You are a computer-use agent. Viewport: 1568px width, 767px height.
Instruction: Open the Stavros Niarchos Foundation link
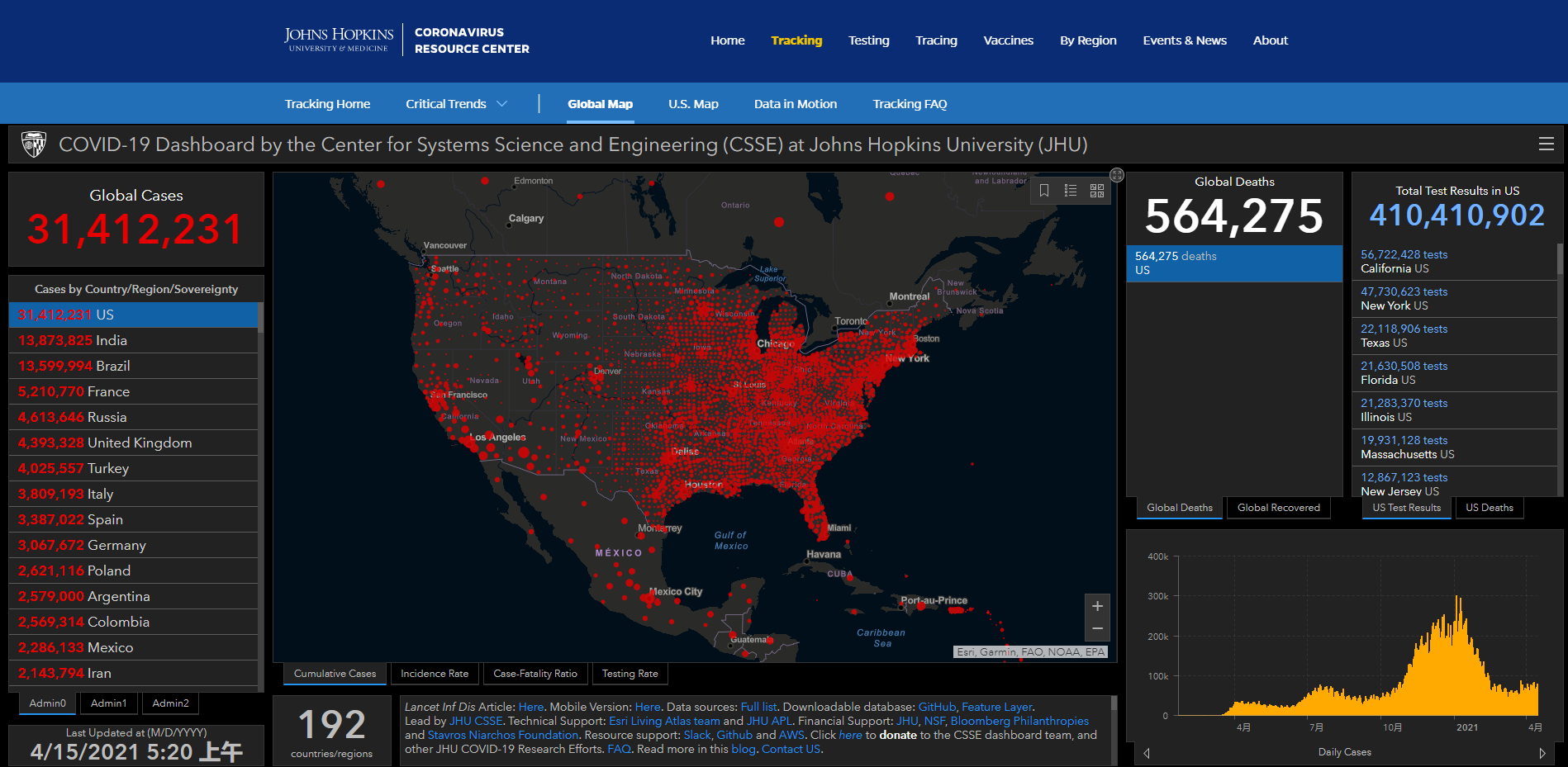tap(502, 735)
